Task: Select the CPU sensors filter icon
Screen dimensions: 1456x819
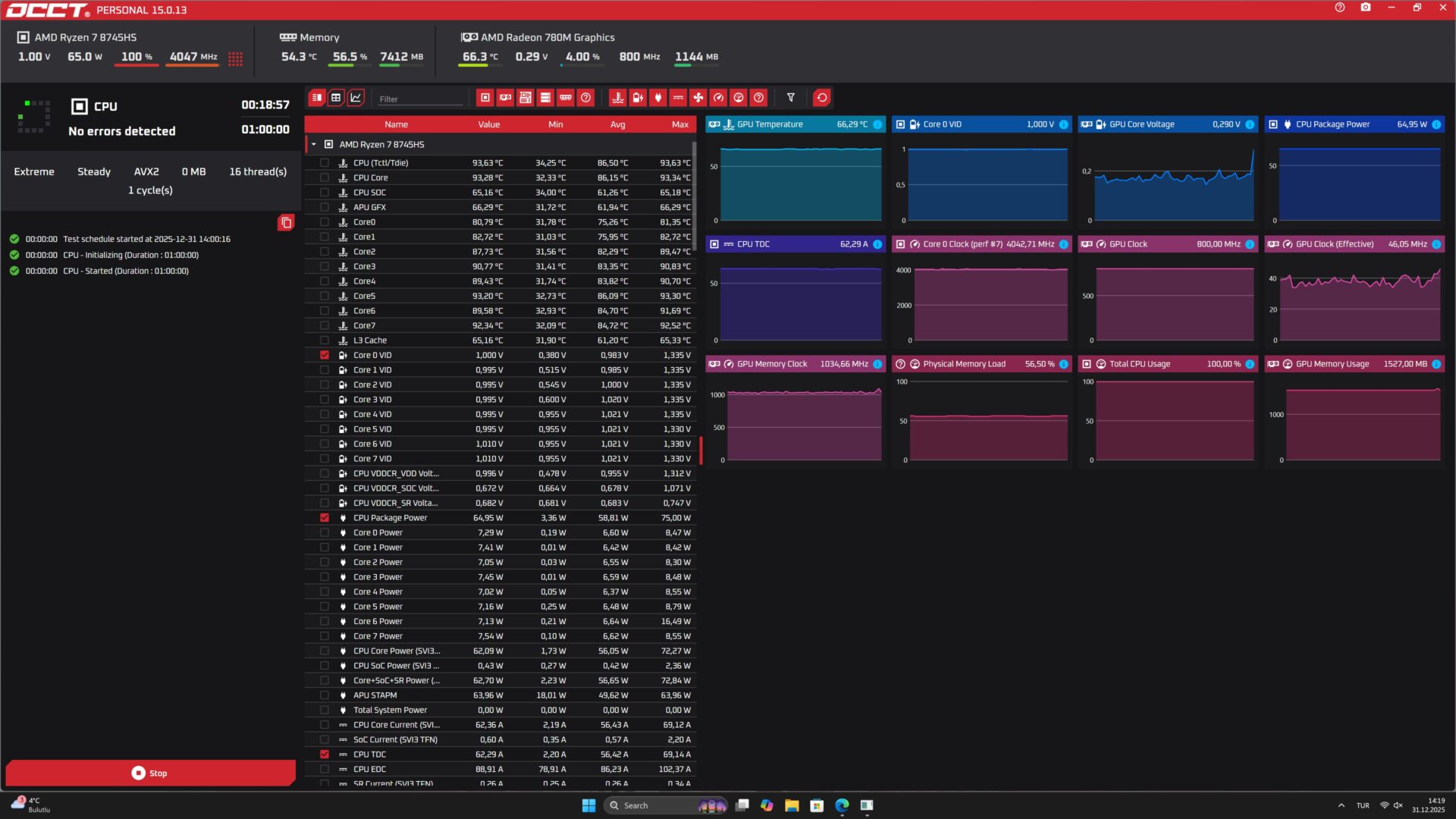Action: (x=485, y=98)
